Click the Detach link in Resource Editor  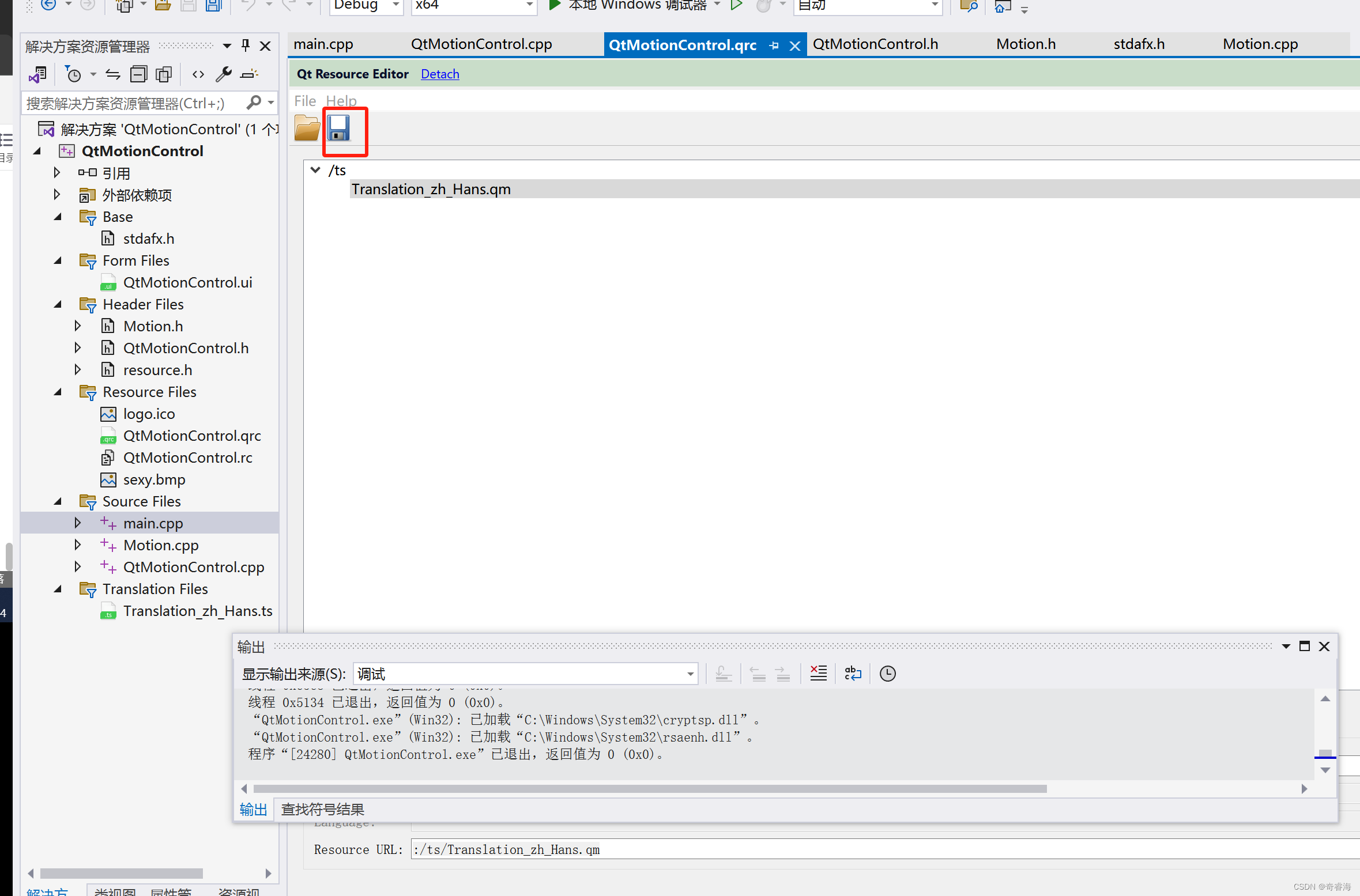tap(440, 73)
